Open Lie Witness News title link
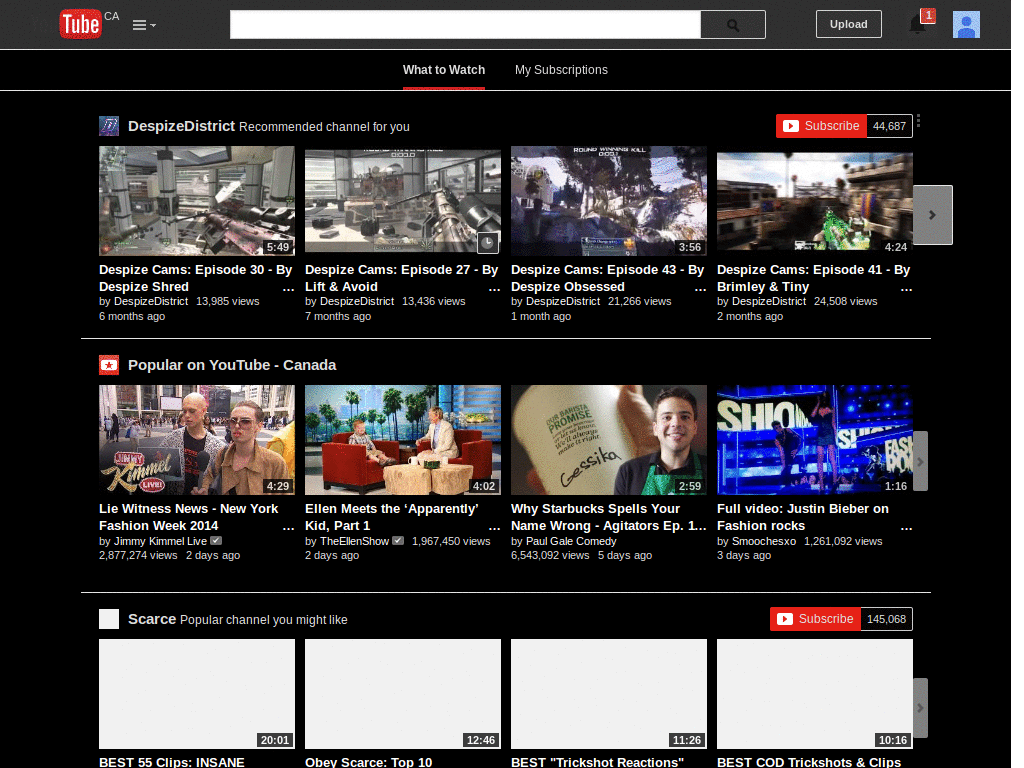This screenshot has width=1024, height=768. pos(188,517)
